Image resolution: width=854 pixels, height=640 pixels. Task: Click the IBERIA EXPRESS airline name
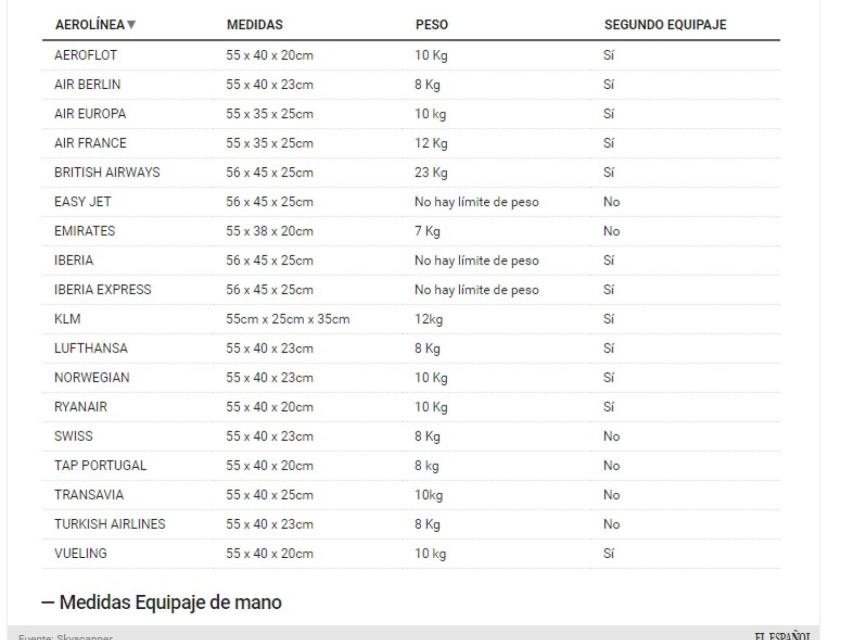[x=103, y=290]
